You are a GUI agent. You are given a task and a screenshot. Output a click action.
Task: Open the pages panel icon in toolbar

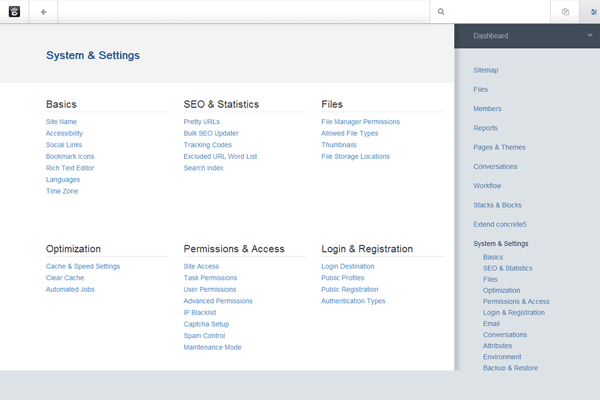pos(565,12)
